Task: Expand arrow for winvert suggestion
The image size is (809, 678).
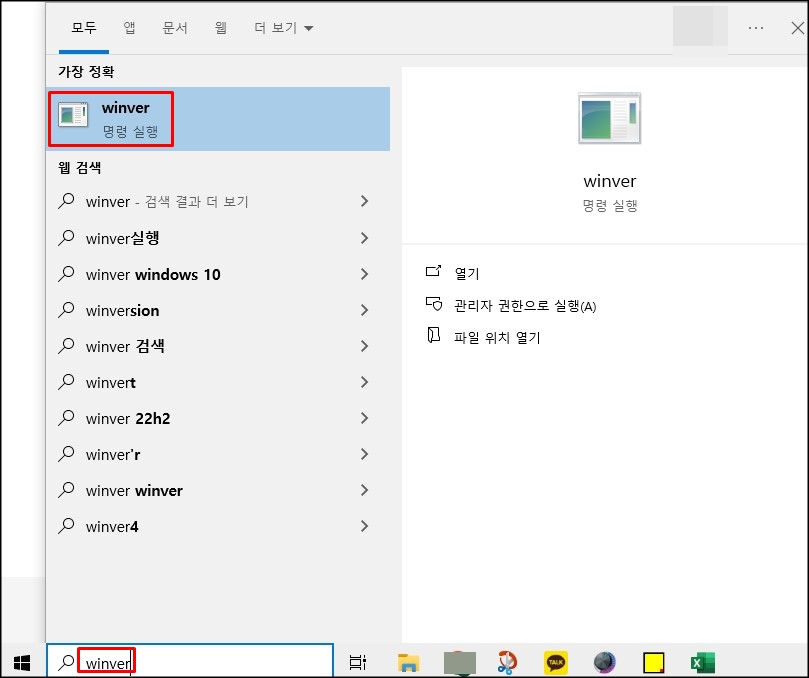Action: 365,382
